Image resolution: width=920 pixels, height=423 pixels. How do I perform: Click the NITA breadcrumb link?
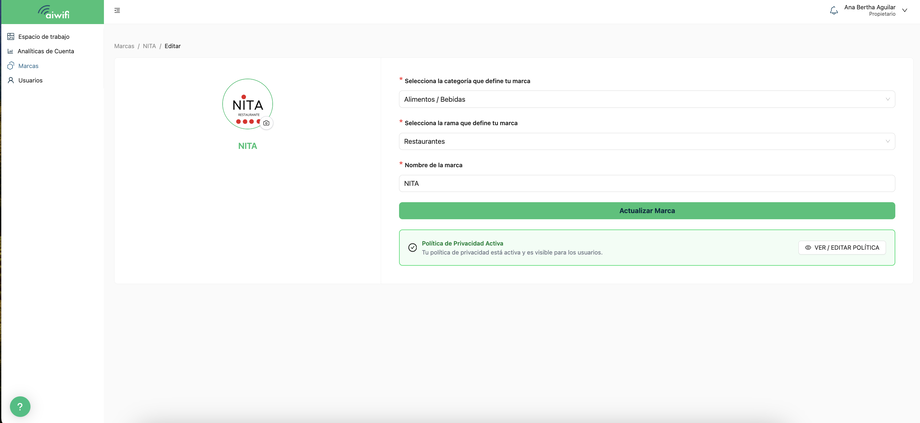point(150,46)
